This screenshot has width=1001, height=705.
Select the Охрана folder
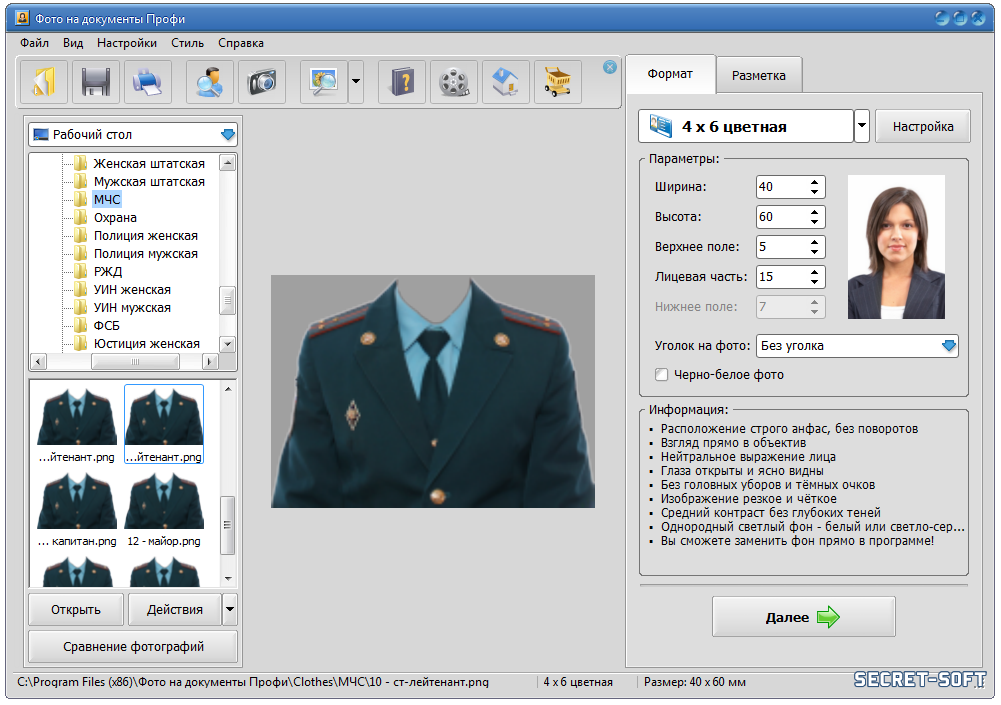115,218
